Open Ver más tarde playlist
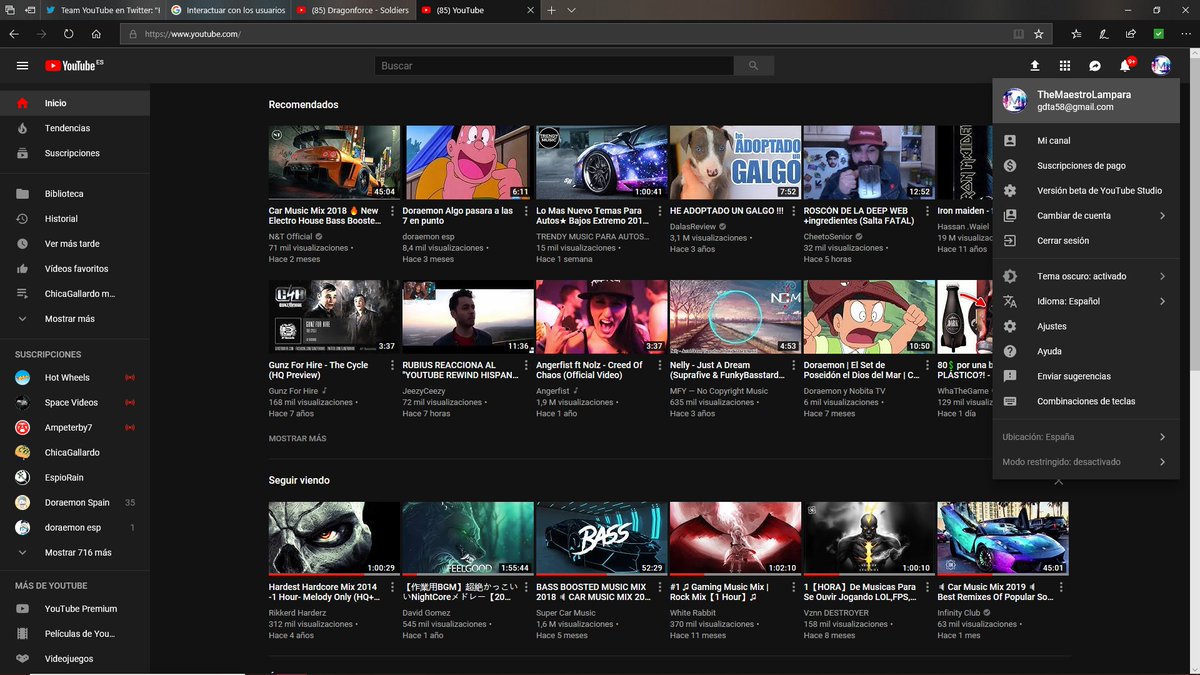 75,244
